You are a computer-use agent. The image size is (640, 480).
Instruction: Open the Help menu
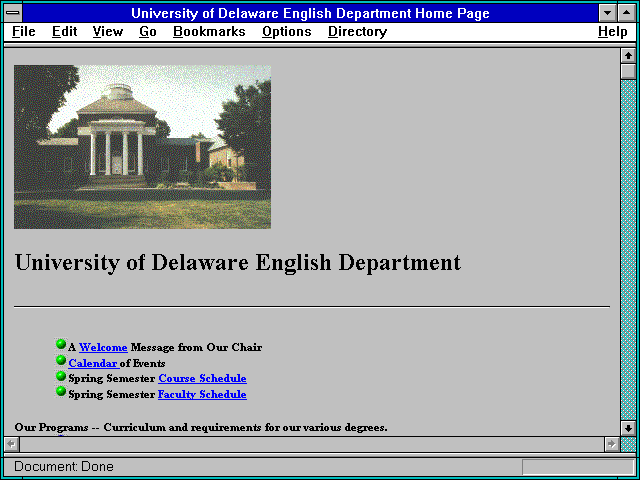(613, 32)
